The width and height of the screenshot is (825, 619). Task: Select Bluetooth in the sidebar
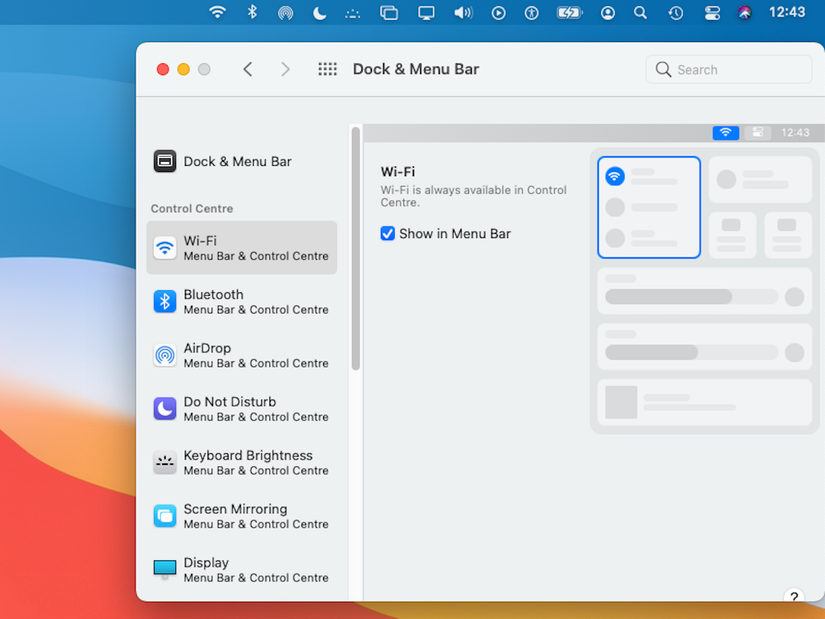[x=241, y=301]
